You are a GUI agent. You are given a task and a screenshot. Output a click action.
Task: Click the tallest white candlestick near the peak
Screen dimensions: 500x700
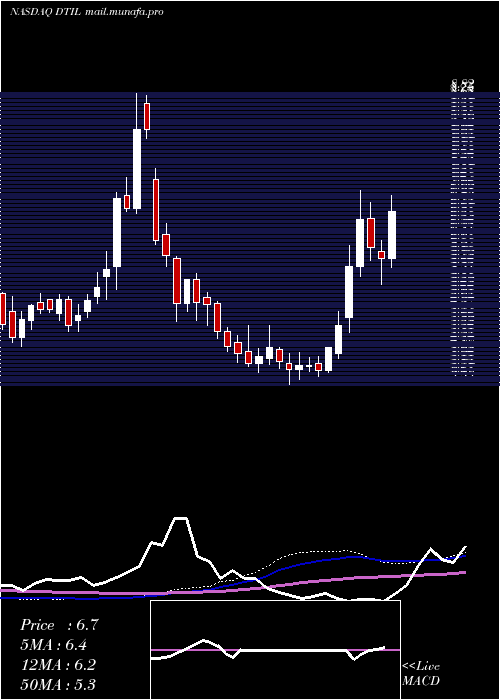[137, 169]
